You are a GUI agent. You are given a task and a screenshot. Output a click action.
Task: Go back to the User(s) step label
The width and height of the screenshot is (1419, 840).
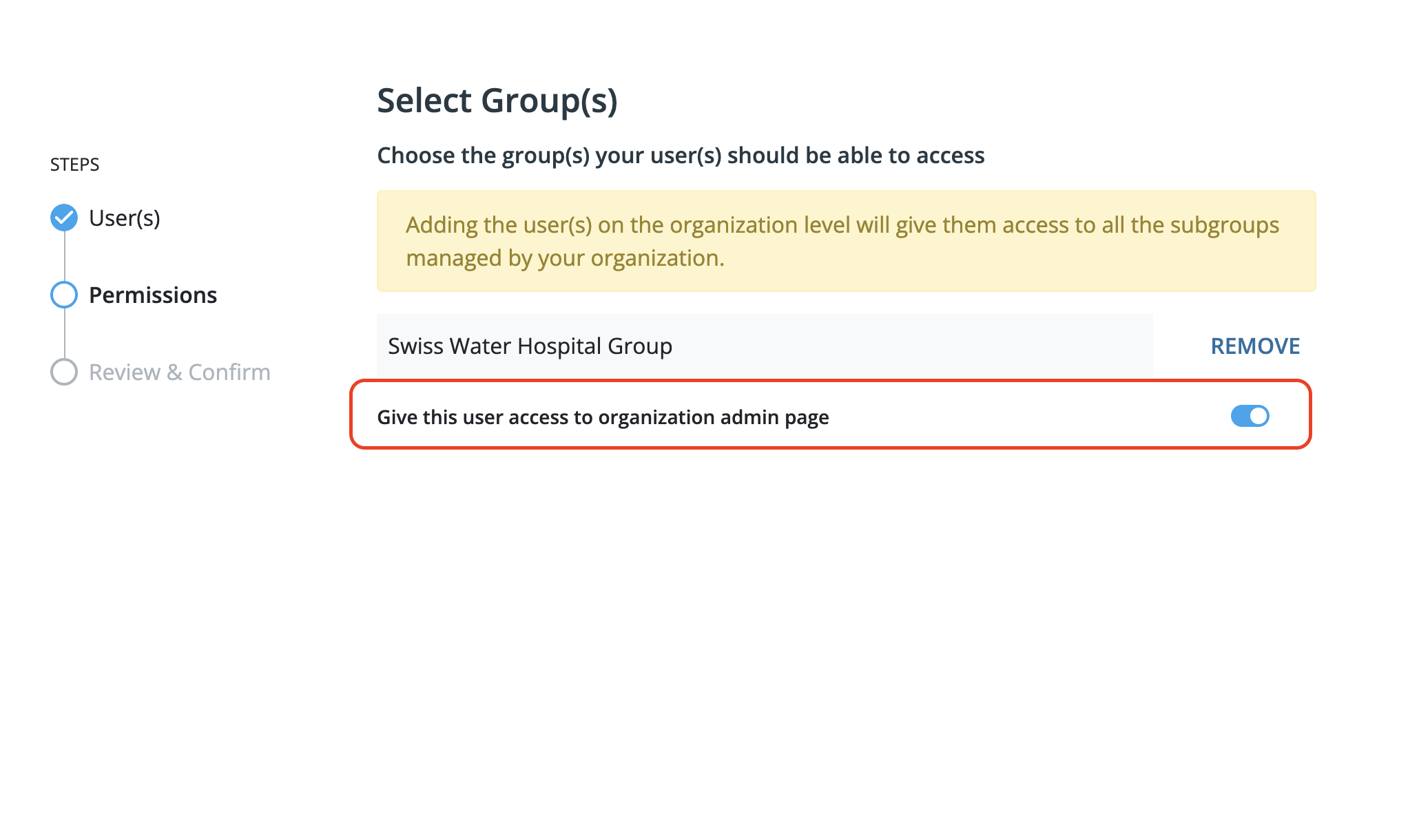click(125, 218)
